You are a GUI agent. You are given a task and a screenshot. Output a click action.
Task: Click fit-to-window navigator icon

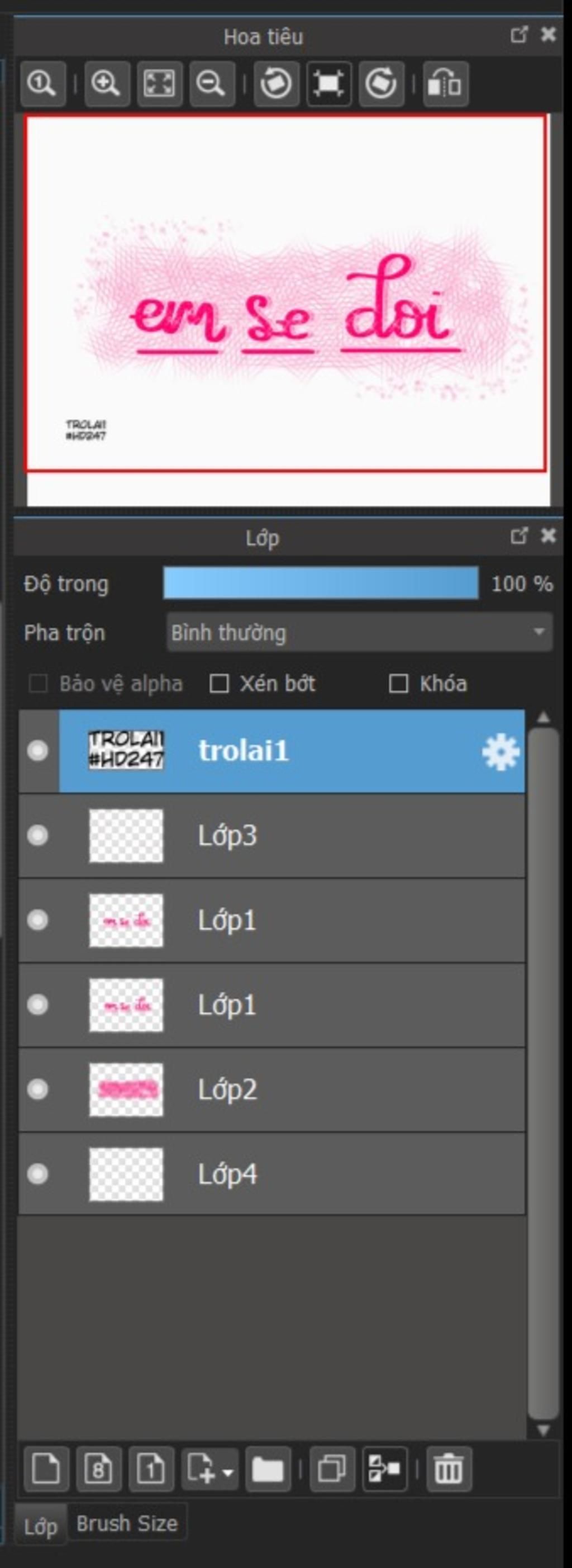pyautogui.click(x=159, y=83)
